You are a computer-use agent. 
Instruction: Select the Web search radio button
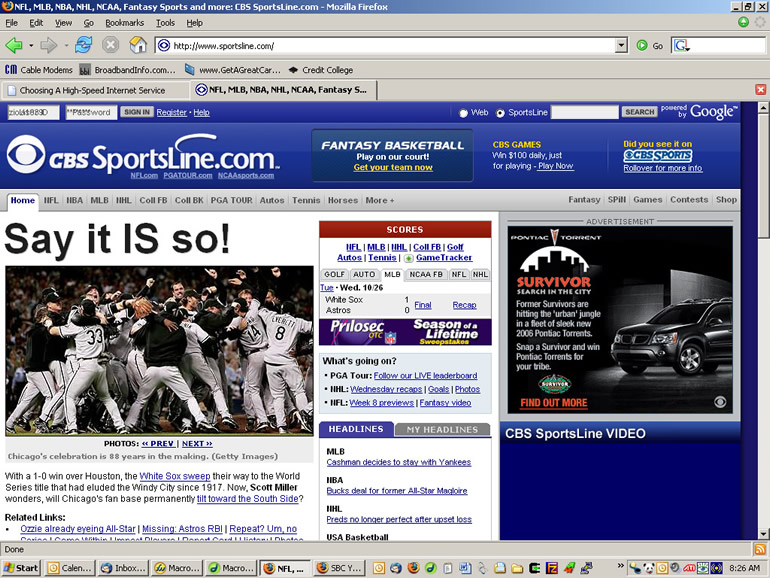tap(463, 113)
